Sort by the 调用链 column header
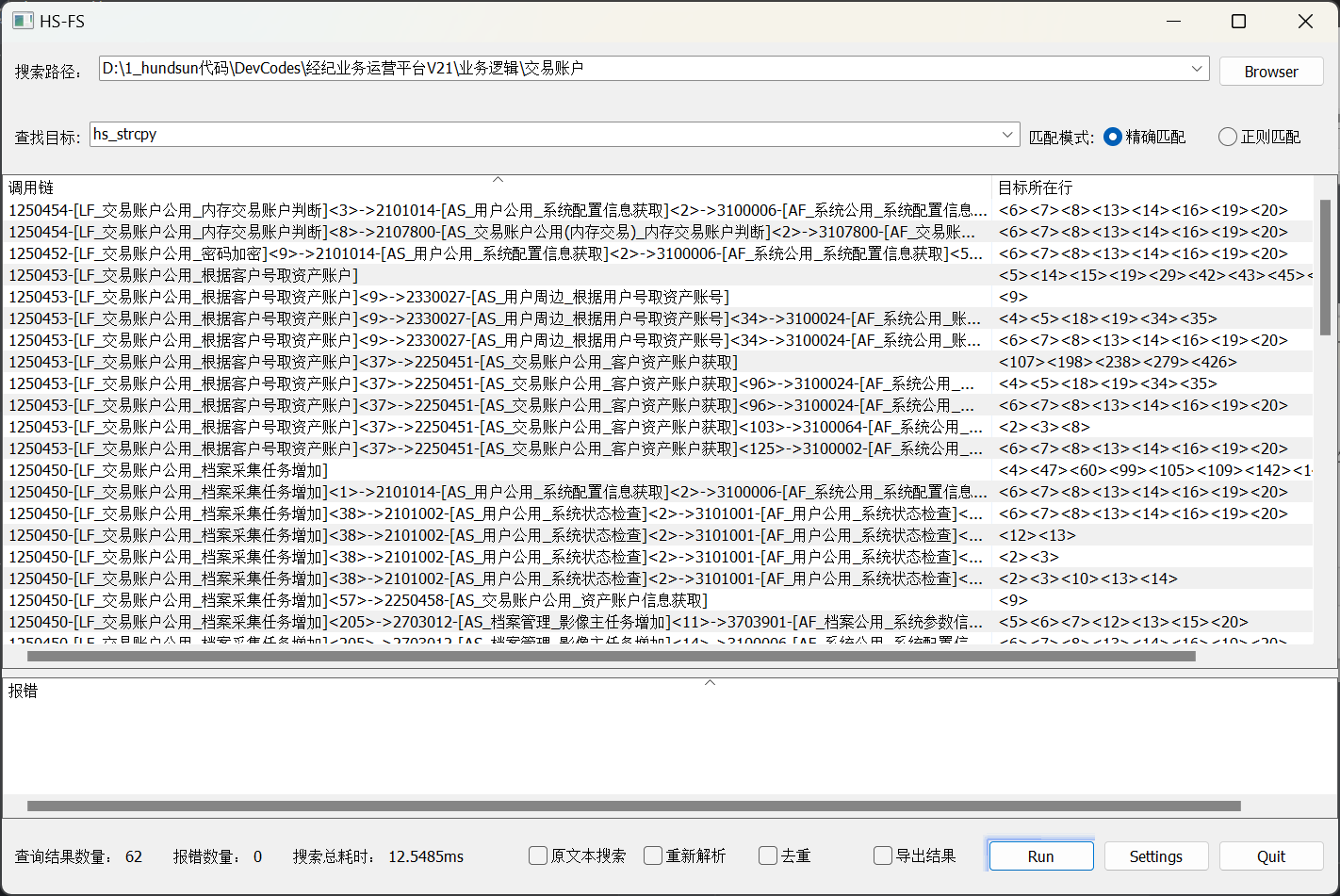The image size is (1340, 896). click(x=497, y=187)
